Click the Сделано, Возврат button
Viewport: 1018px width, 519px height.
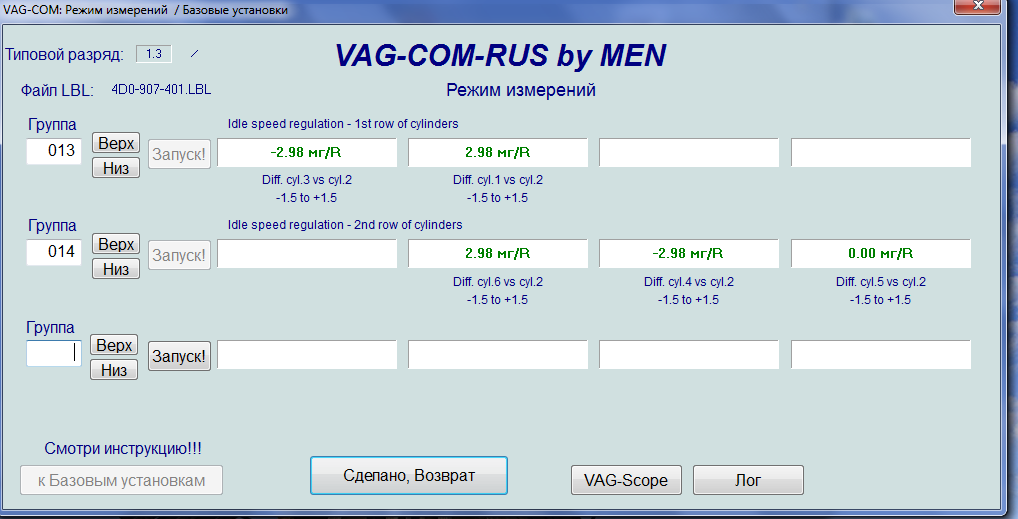point(409,476)
